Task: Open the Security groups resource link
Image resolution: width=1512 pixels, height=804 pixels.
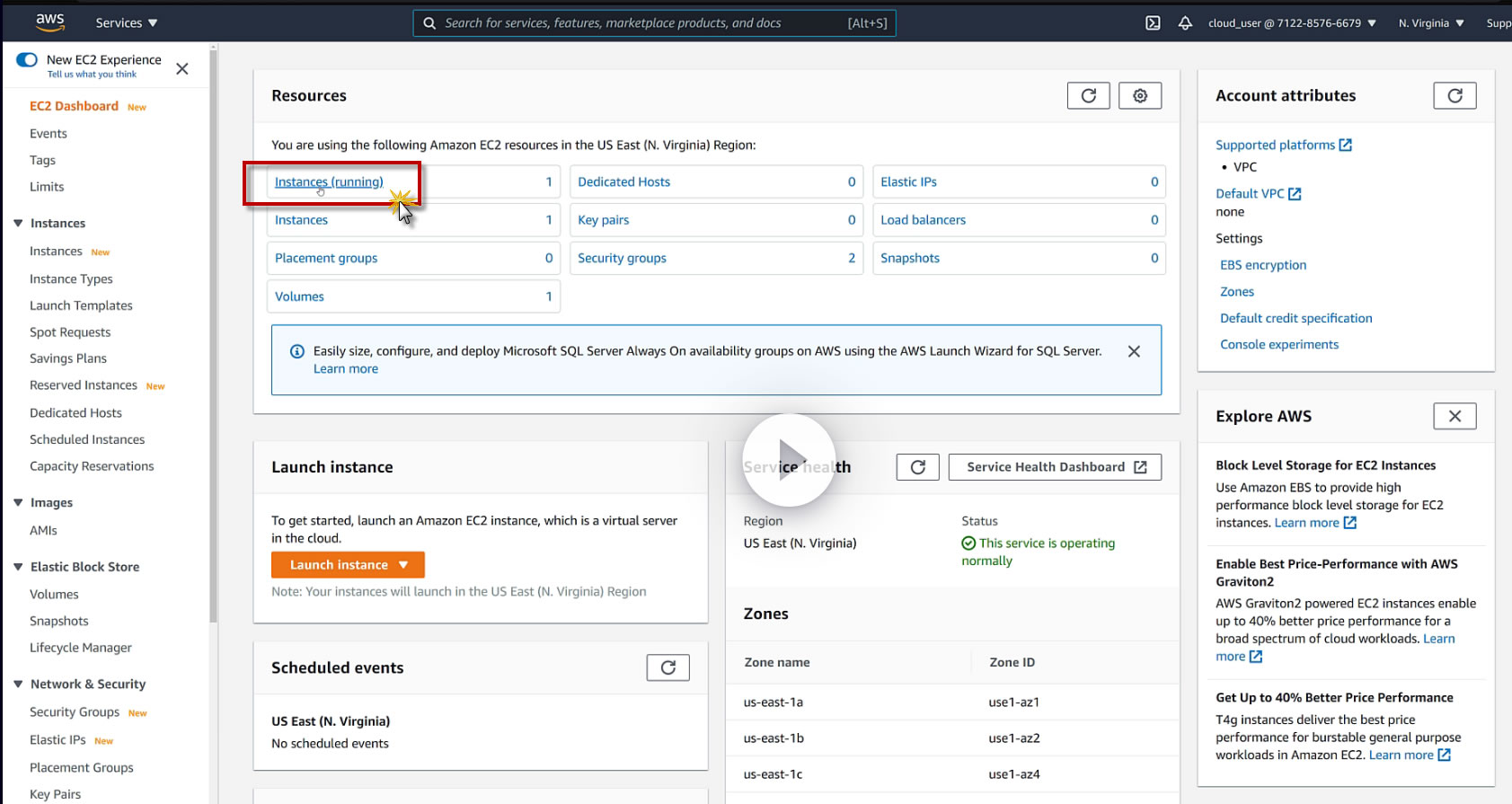Action: (x=622, y=259)
